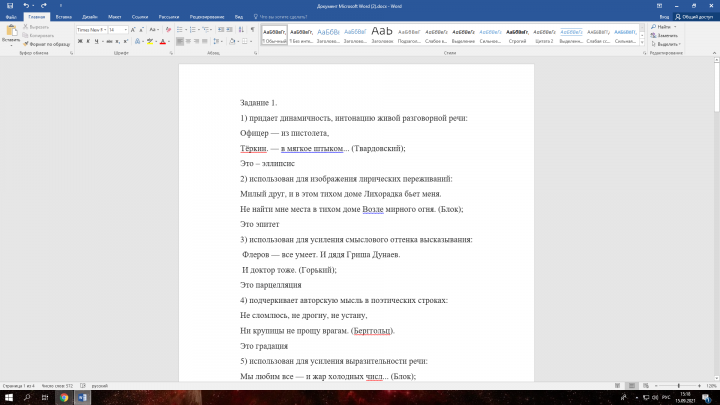Switch to the Design (Дизайн) tab
This screenshot has width=720, height=405.
point(90,17)
